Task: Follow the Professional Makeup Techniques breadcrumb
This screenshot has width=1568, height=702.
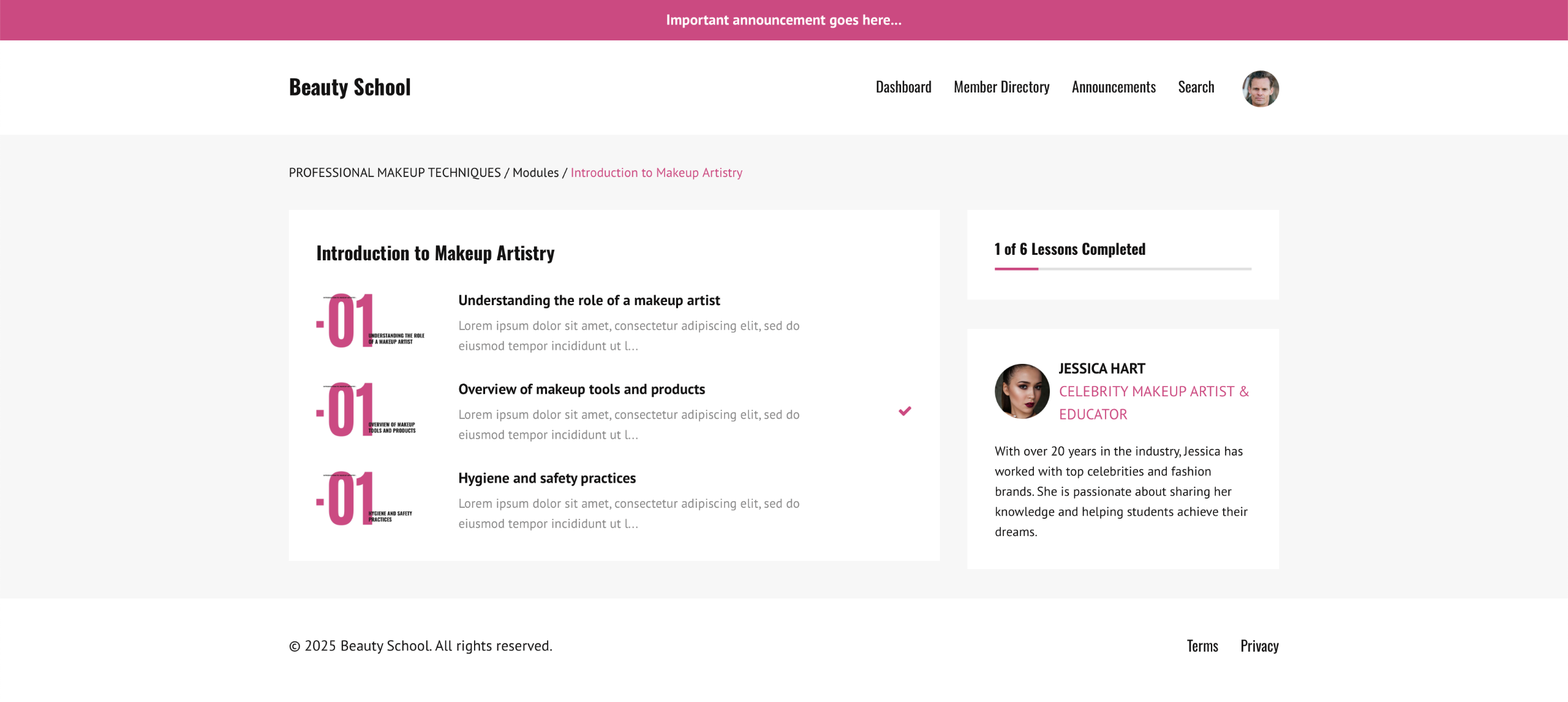Action: pos(394,173)
